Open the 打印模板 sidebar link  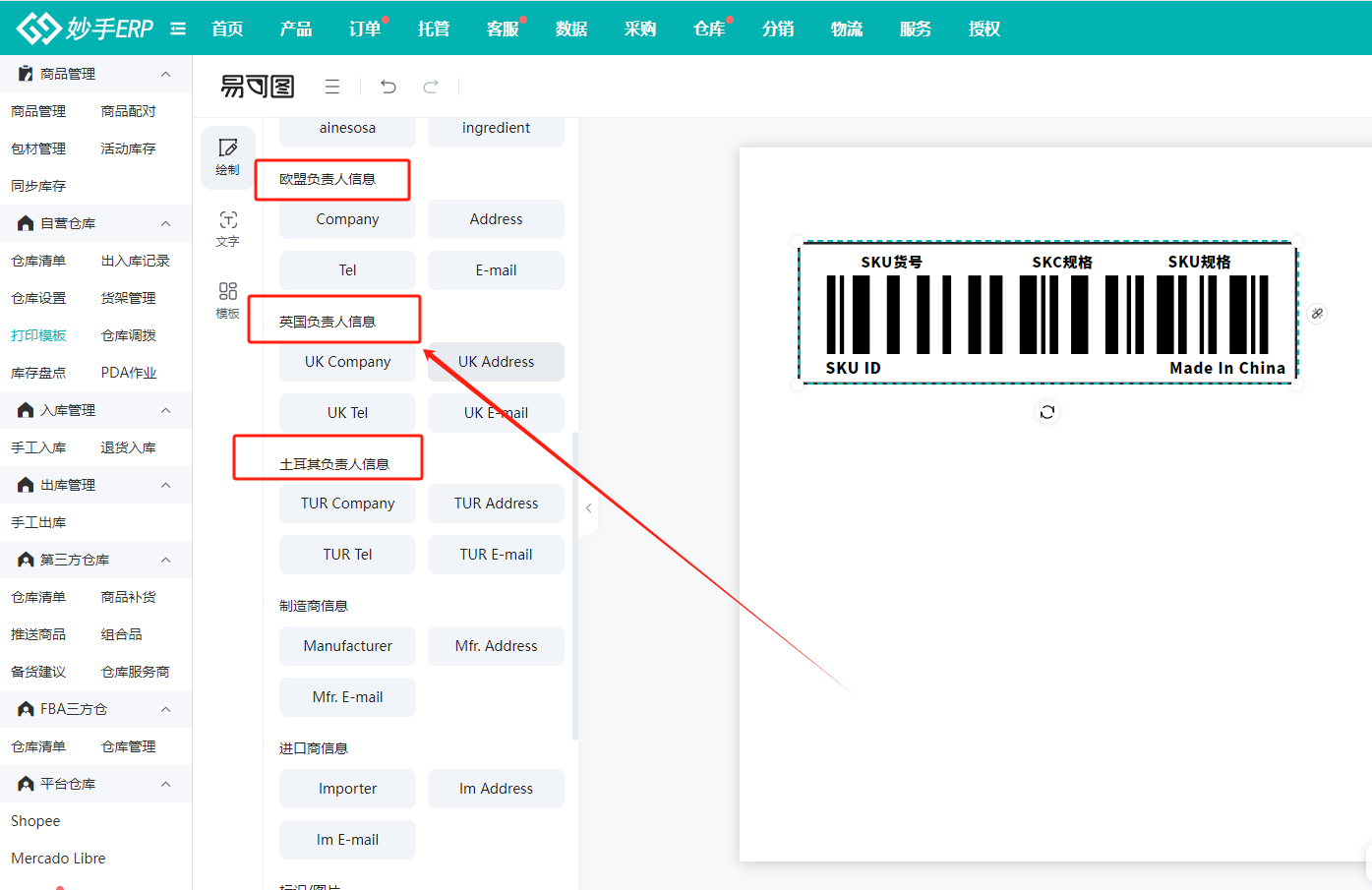pyautogui.click(x=38, y=335)
